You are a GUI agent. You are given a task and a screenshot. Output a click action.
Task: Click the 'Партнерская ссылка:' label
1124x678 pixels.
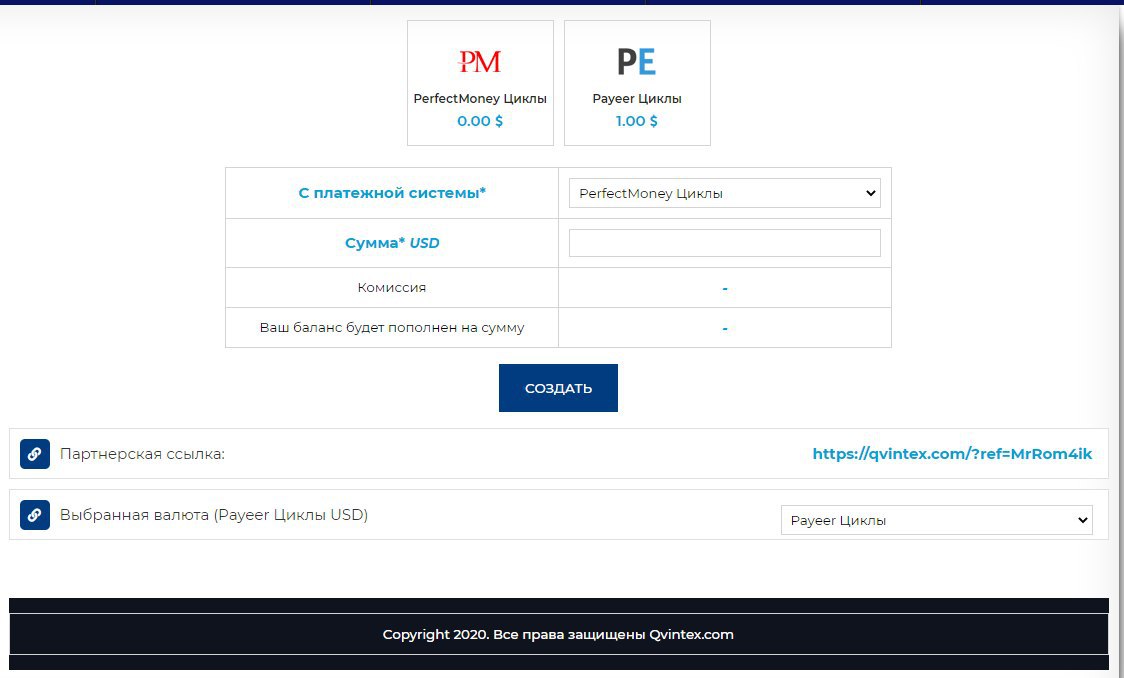pos(142,454)
